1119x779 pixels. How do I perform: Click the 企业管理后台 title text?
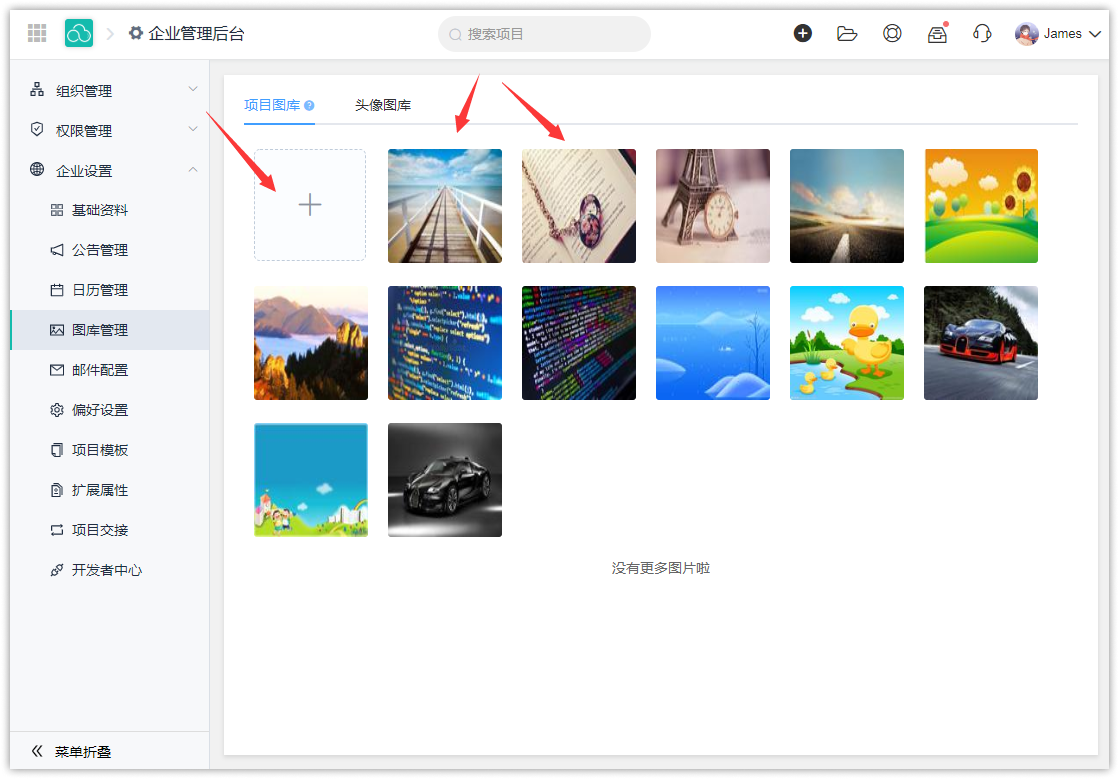196,34
